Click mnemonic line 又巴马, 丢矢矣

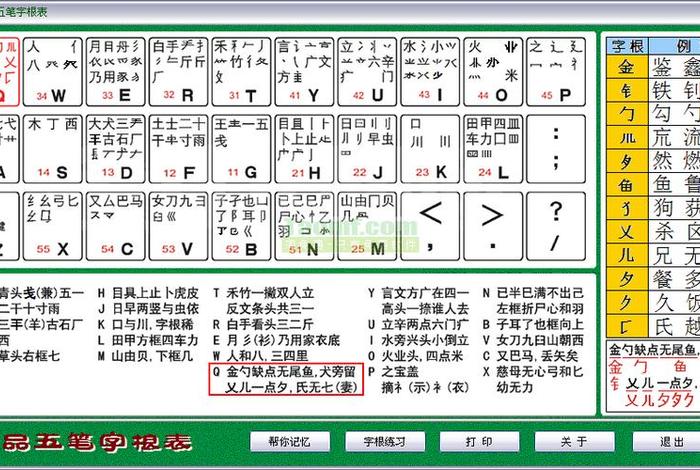tap(537, 356)
